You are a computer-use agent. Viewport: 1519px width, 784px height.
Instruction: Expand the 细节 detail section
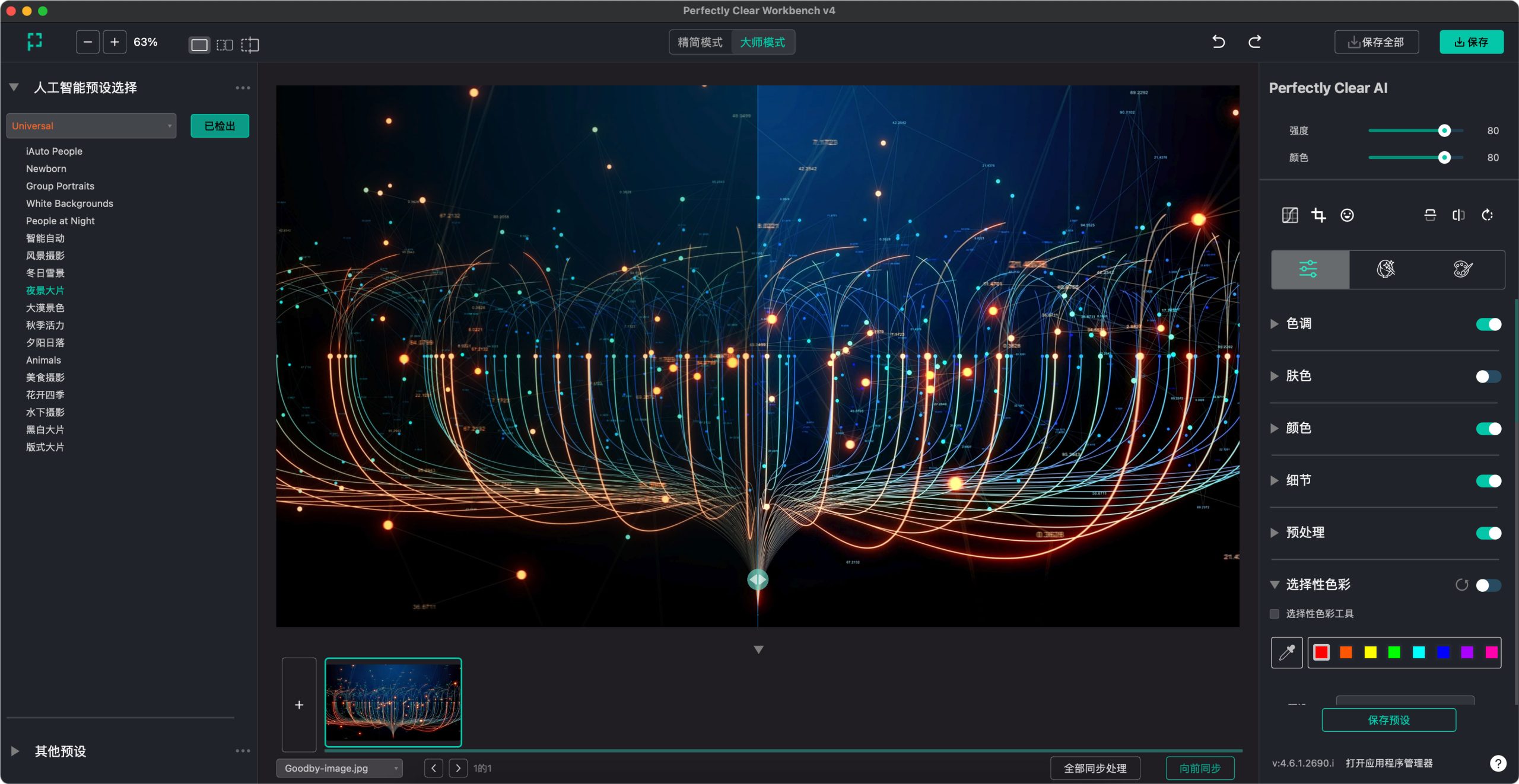pyautogui.click(x=1275, y=480)
